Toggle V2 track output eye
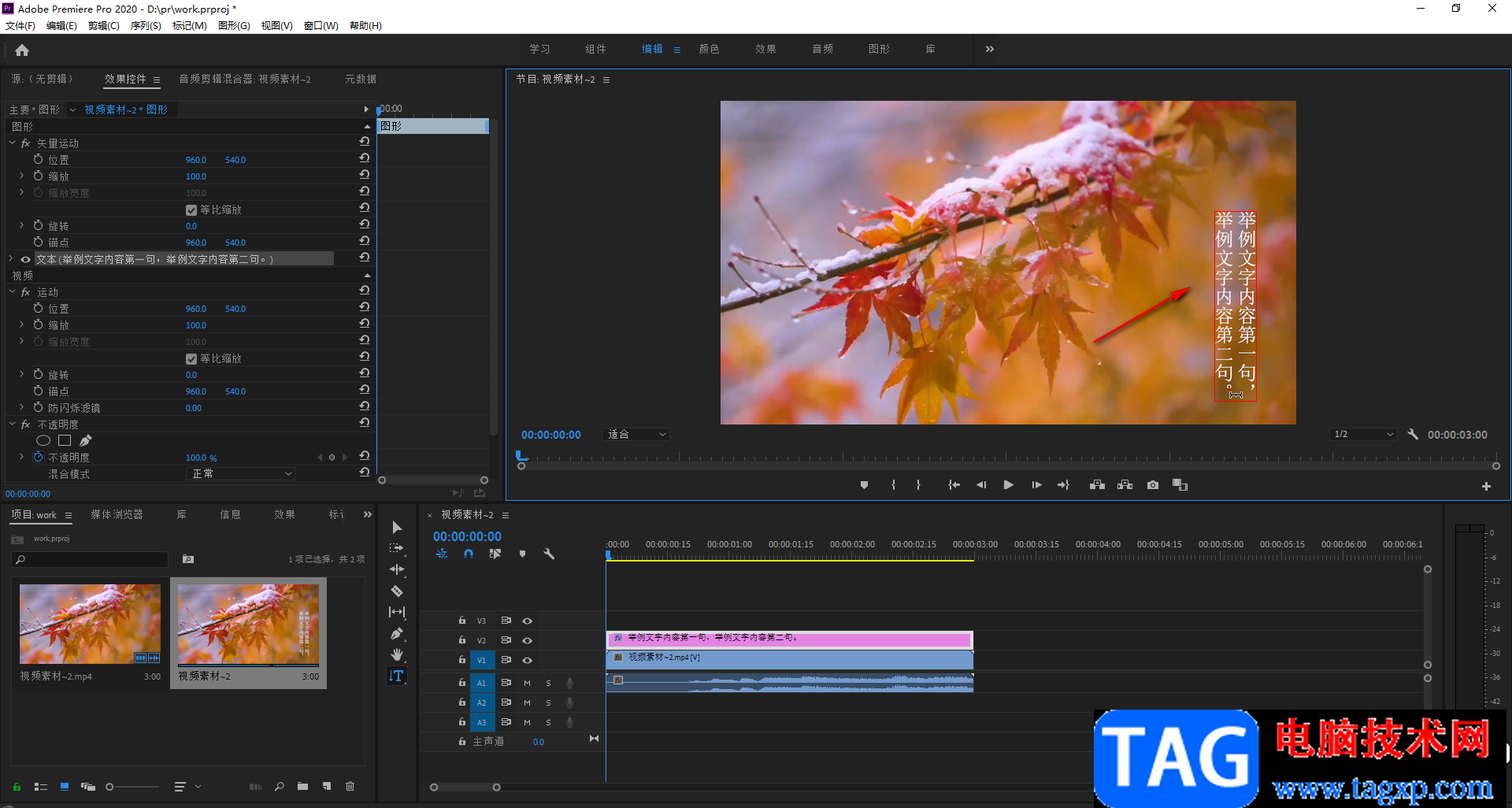 (x=528, y=640)
